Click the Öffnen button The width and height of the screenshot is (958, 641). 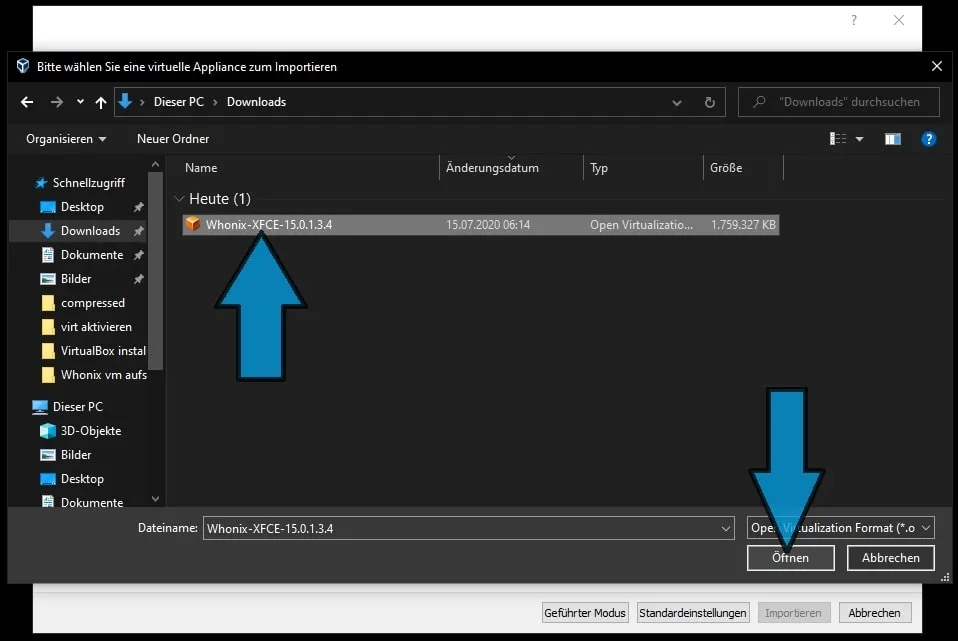tap(790, 558)
